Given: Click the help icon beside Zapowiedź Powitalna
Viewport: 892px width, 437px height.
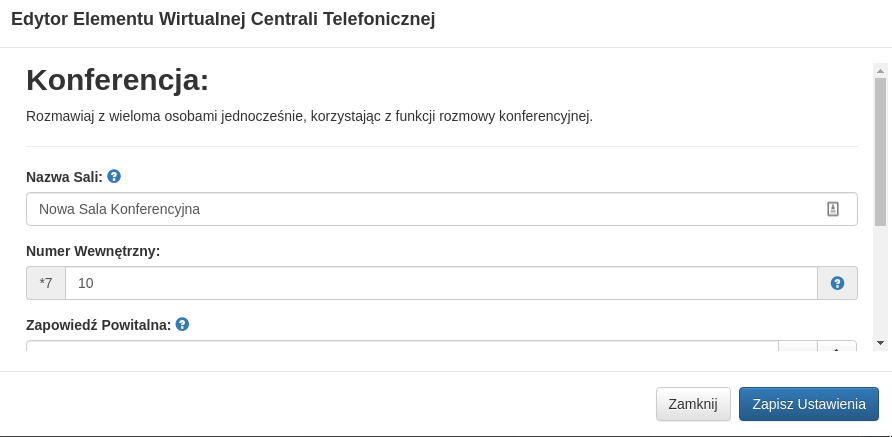Looking at the screenshot, I should [182, 324].
